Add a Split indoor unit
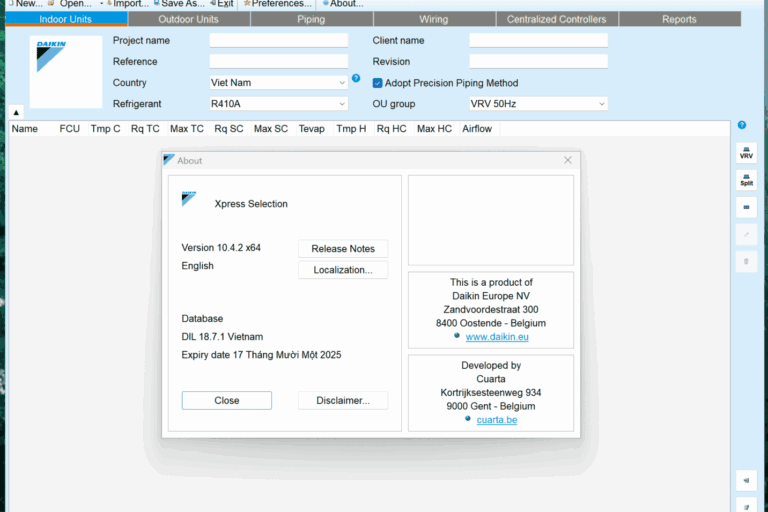Screen dimensions: 768x512 [x=746, y=180]
